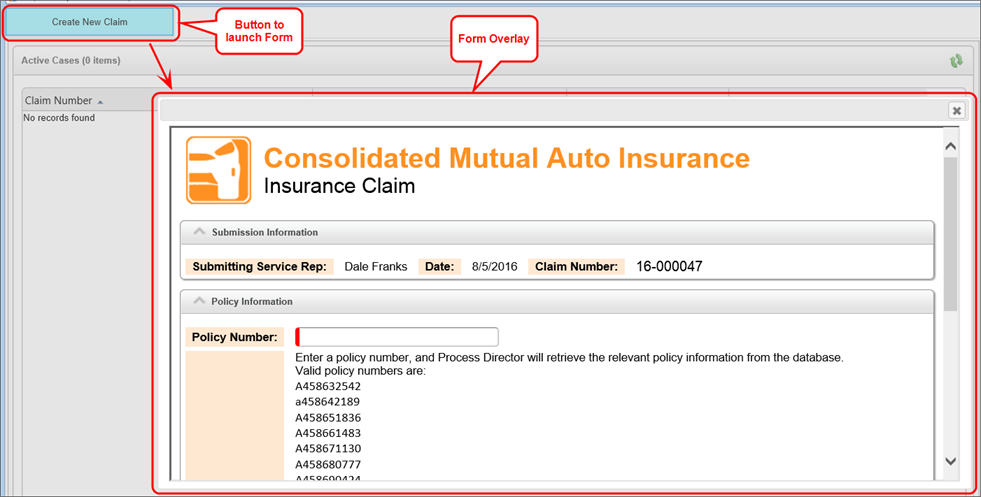The height and width of the screenshot is (497, 981).
Task: Select the Active Cases (0 items) panel title
Action: pos(71,61)
